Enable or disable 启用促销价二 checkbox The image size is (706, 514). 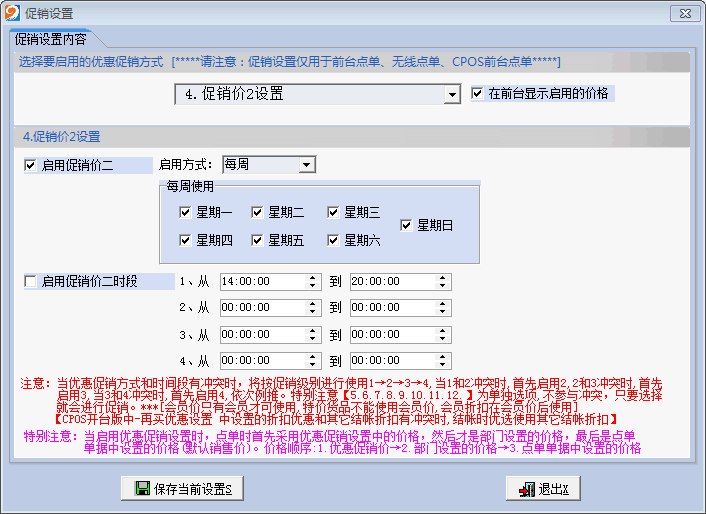[x=30, y=165]
